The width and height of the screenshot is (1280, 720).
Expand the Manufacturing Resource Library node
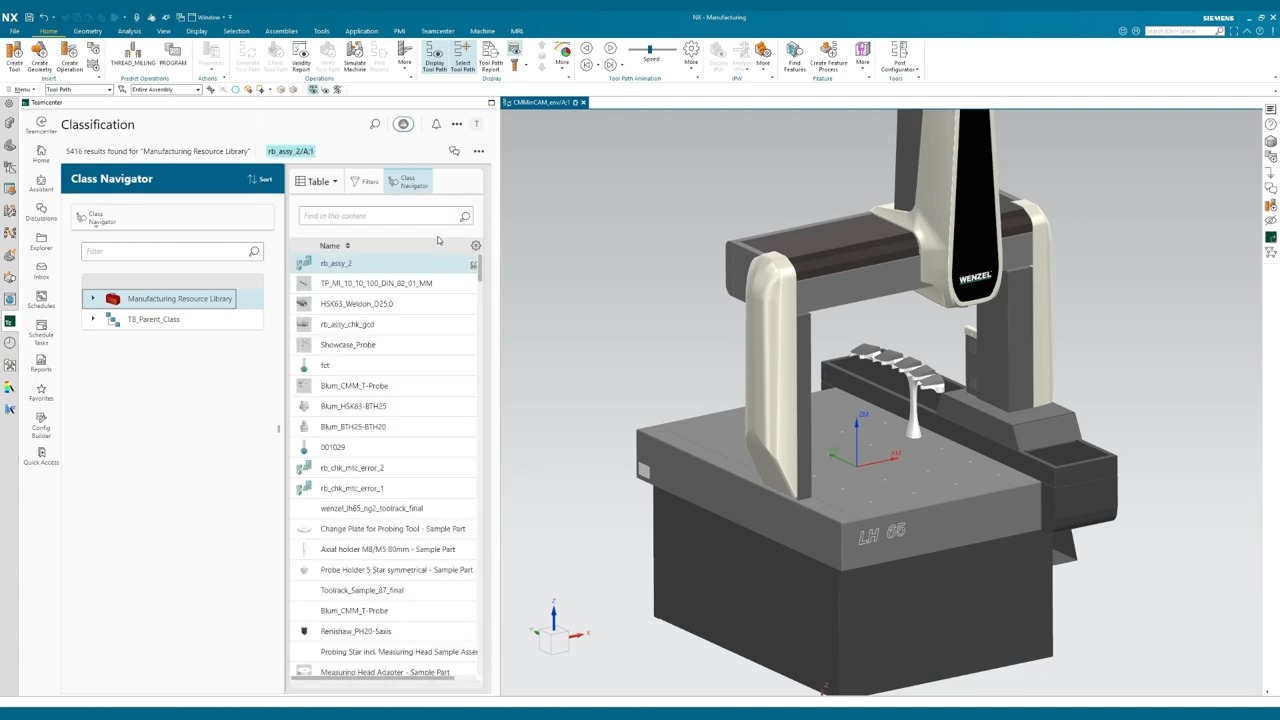point(93,298)
